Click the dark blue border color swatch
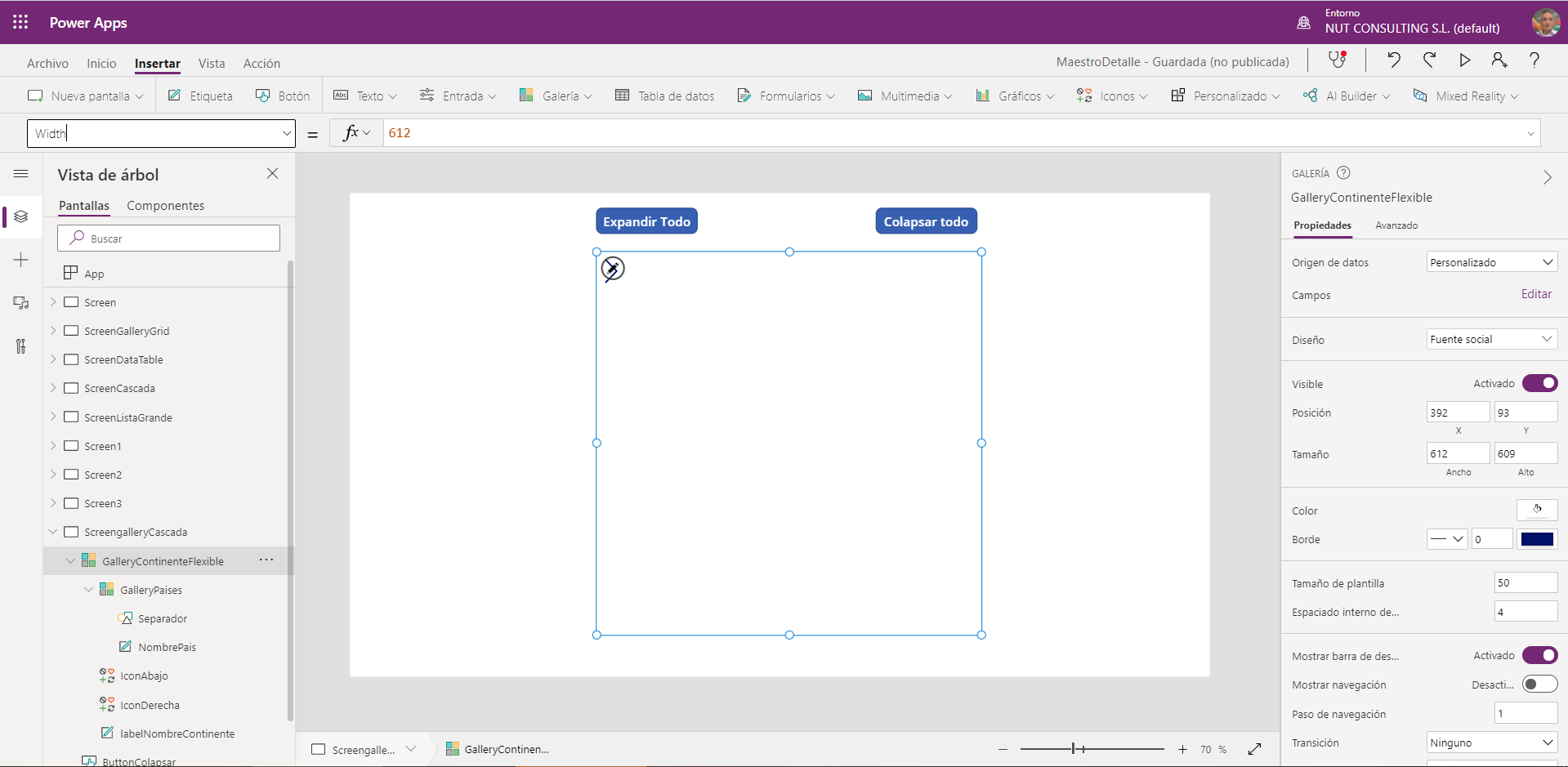The image size is (1568, 767). pyautogui.click(x=1537, y=539)
